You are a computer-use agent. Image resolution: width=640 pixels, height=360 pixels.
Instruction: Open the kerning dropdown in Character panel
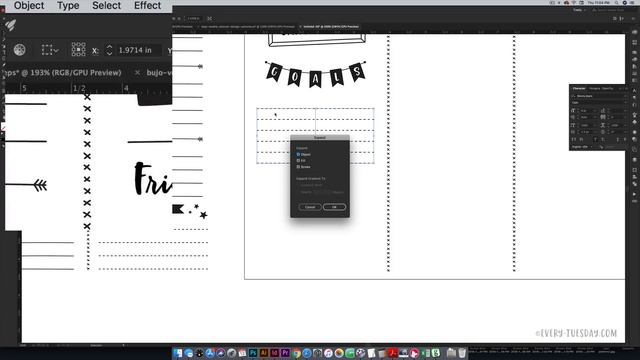point(595,117)
